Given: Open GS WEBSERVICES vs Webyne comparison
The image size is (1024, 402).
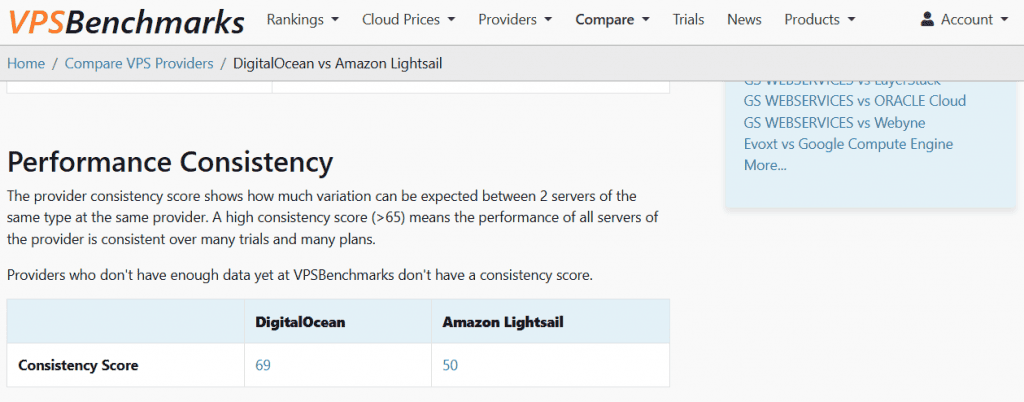Looking at the screenshot, I should coord(834,122).
